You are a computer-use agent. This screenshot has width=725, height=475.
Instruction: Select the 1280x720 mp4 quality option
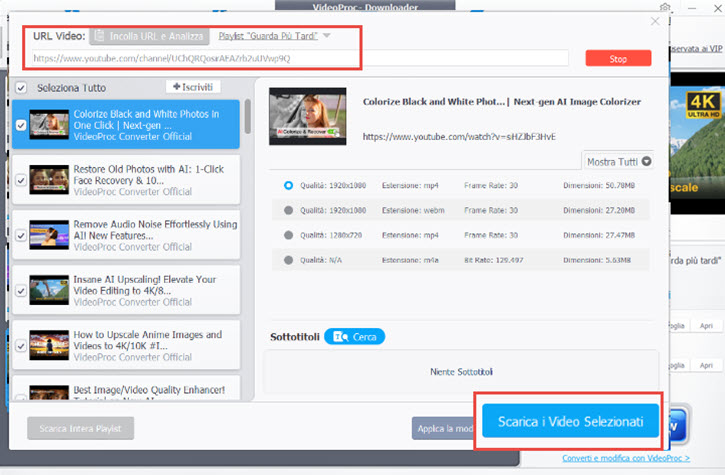288,235
